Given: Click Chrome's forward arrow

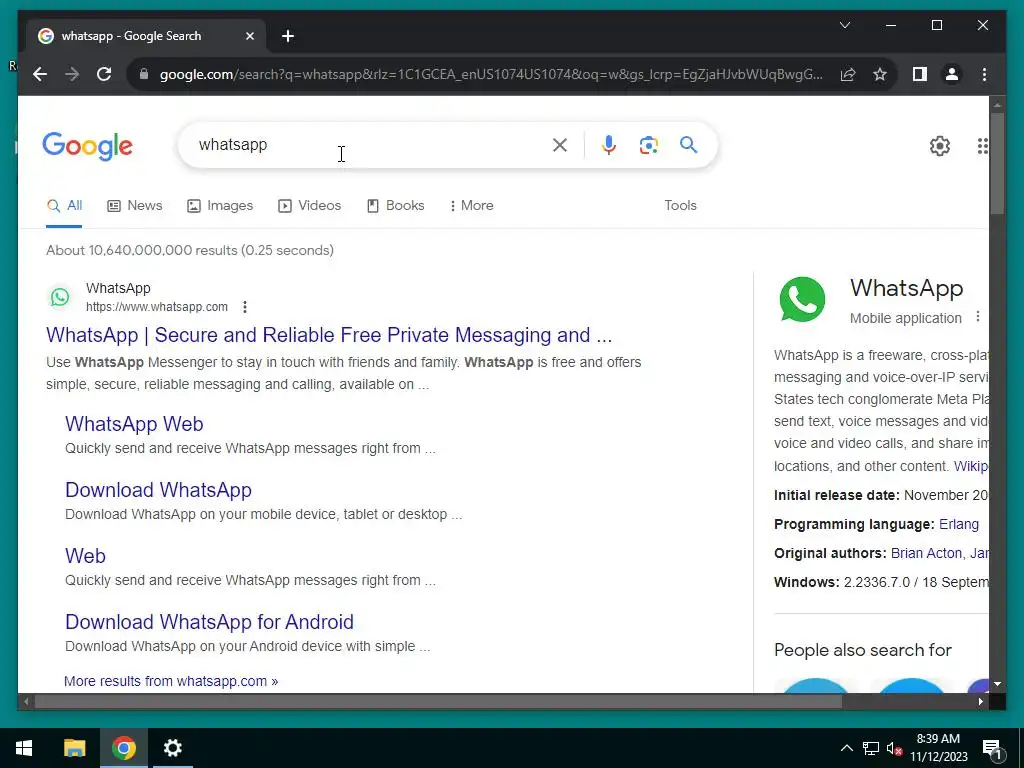Looking at the screenshot, I should pos(72,74).
